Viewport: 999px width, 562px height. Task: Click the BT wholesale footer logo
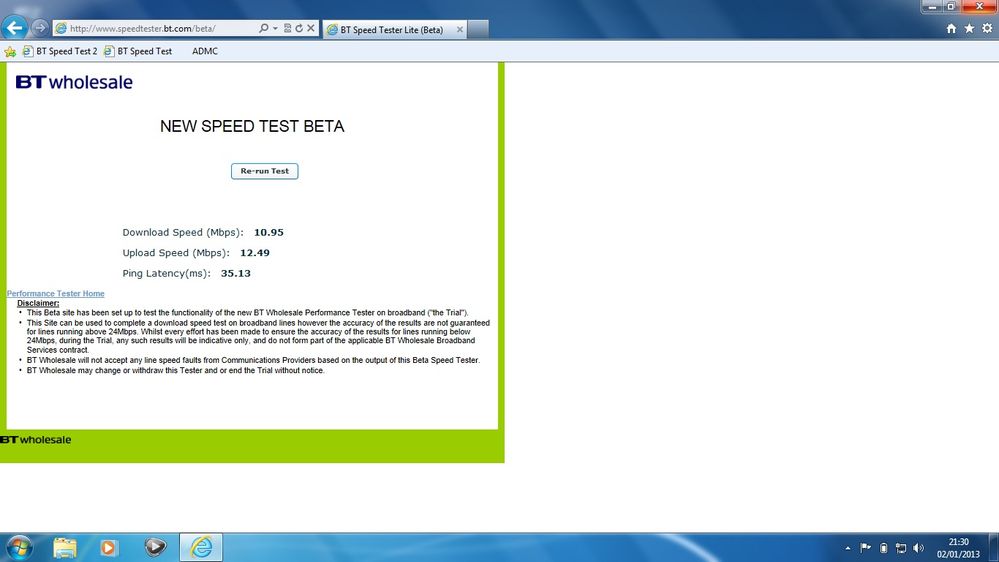pyautogui.click(x=36, y=440)
